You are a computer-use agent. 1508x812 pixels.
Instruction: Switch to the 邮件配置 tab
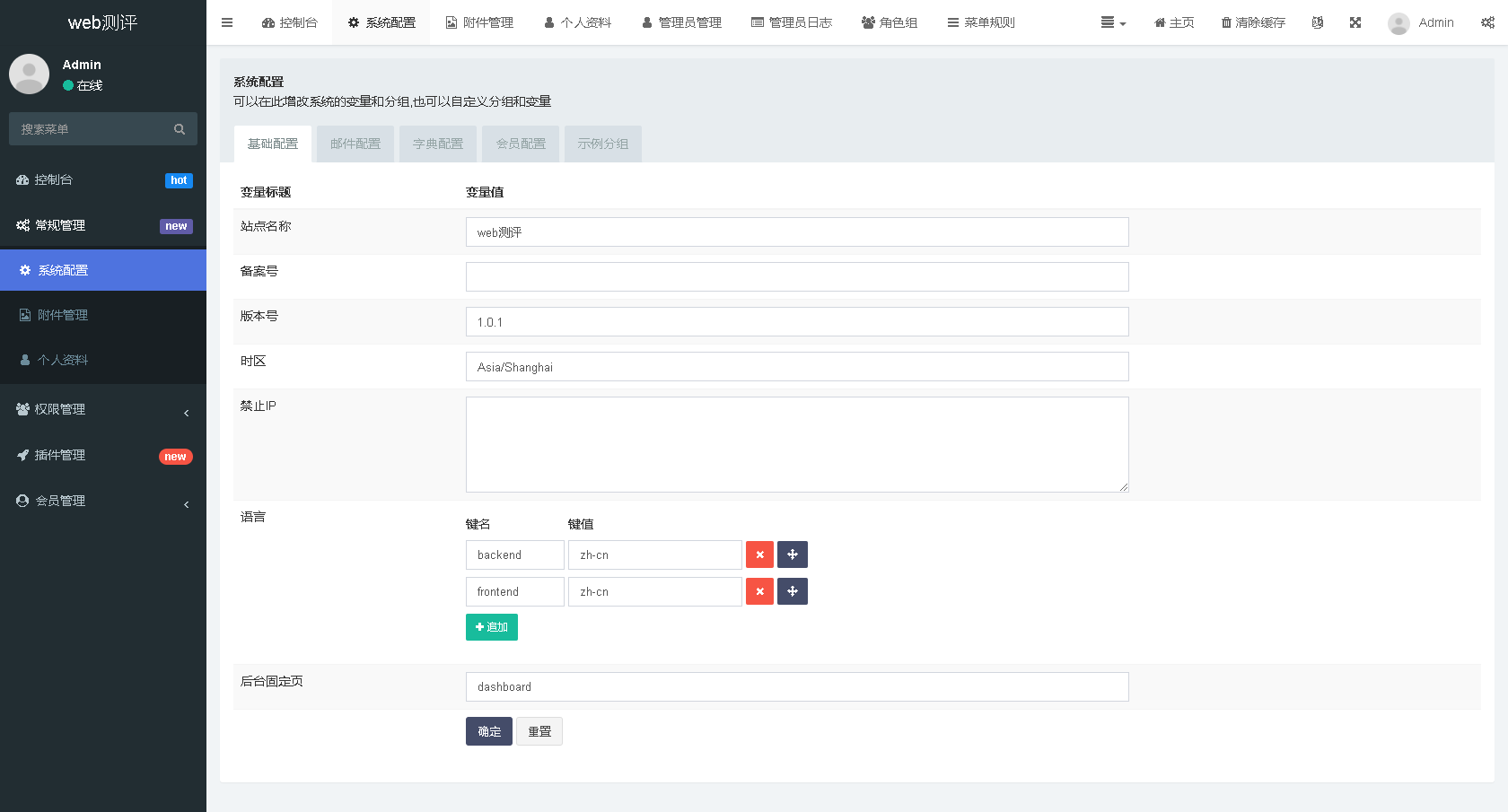point(355,144)
